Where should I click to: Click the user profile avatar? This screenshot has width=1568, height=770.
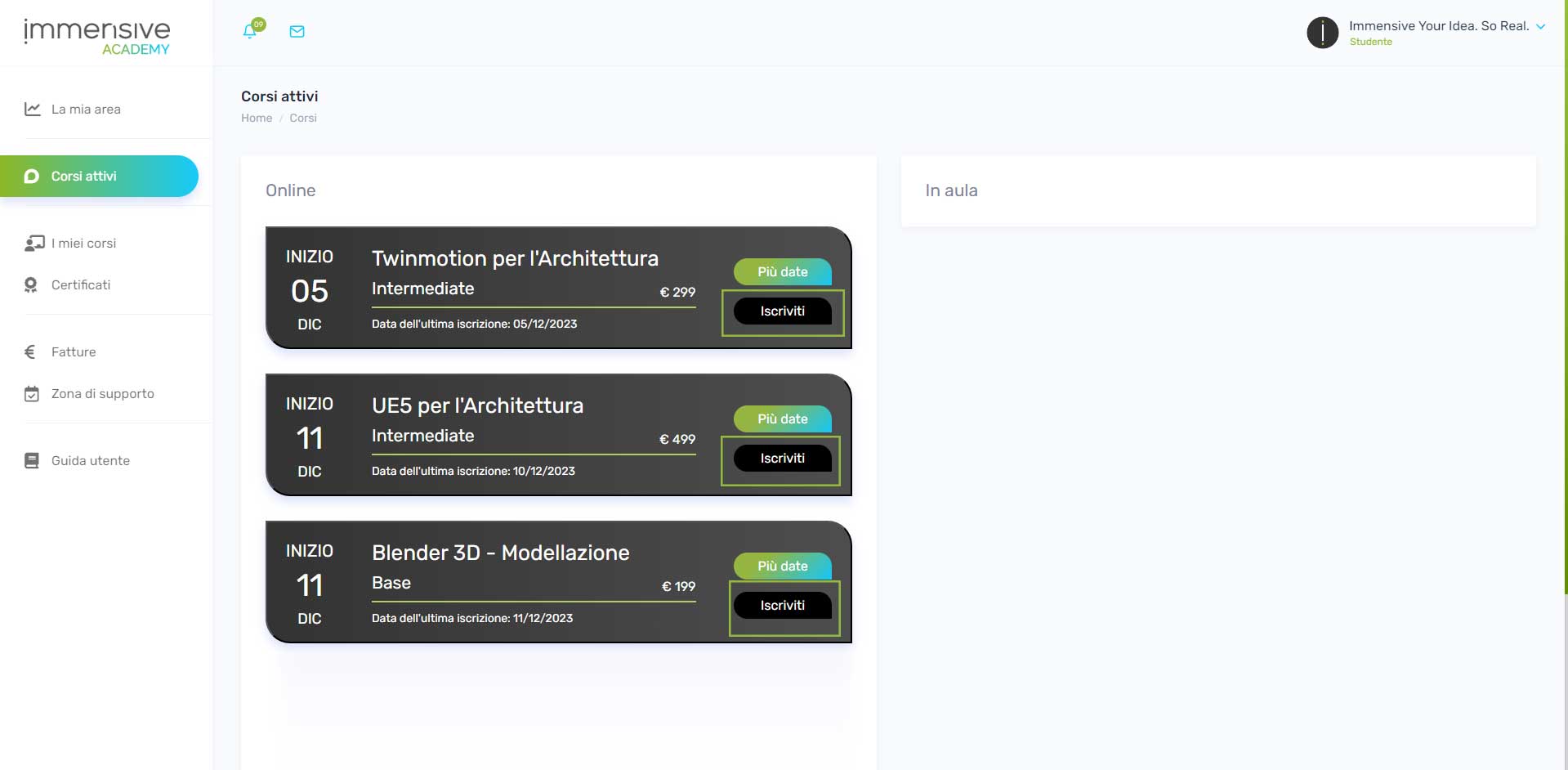point(1322,33)
